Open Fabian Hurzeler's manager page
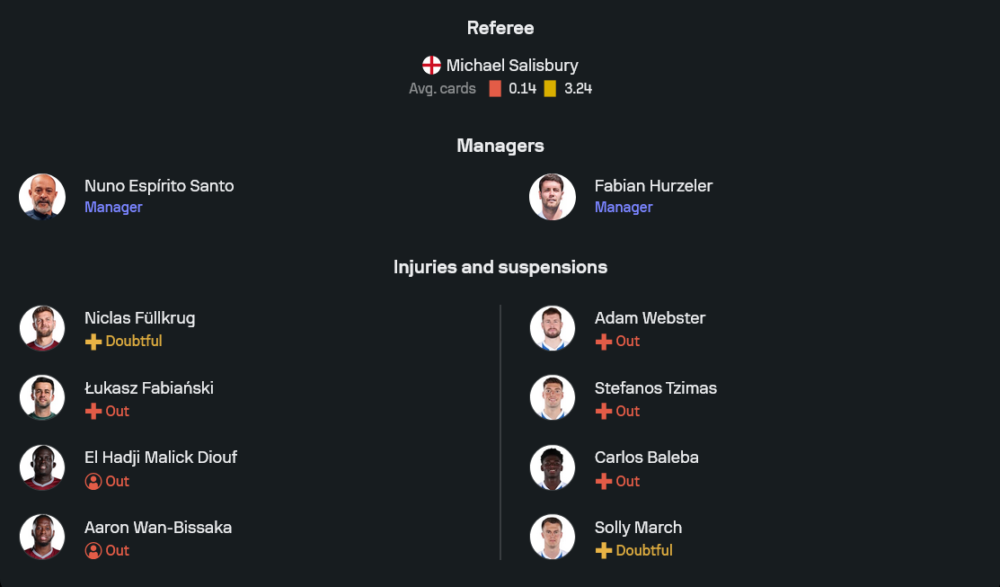Image resolution: width=1000 pixels, height=587 pixels. 653,186
